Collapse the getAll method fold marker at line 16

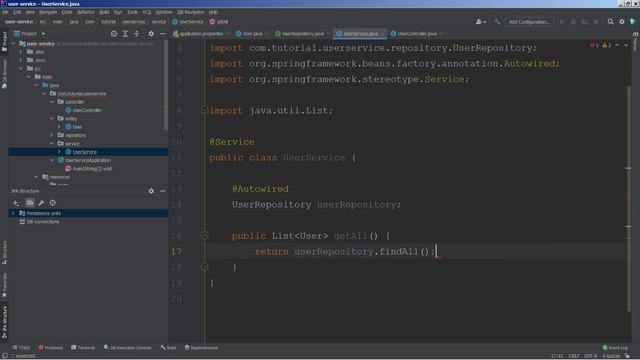pyautogui.click(x=205, y=236)
